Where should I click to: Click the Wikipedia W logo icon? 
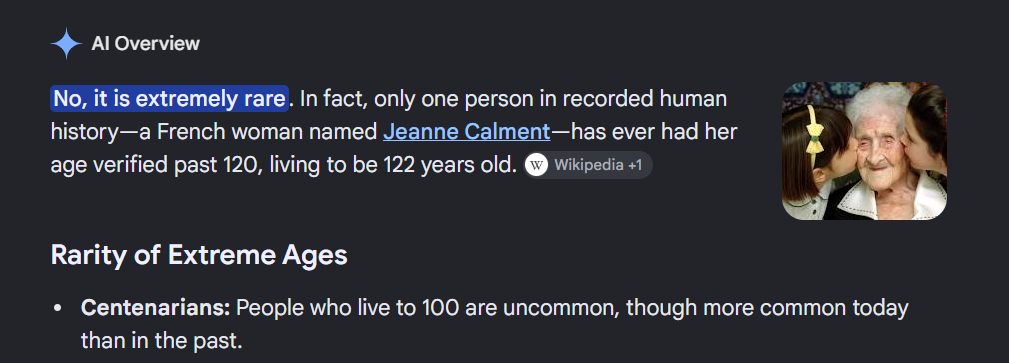click(x=537, y=165)
